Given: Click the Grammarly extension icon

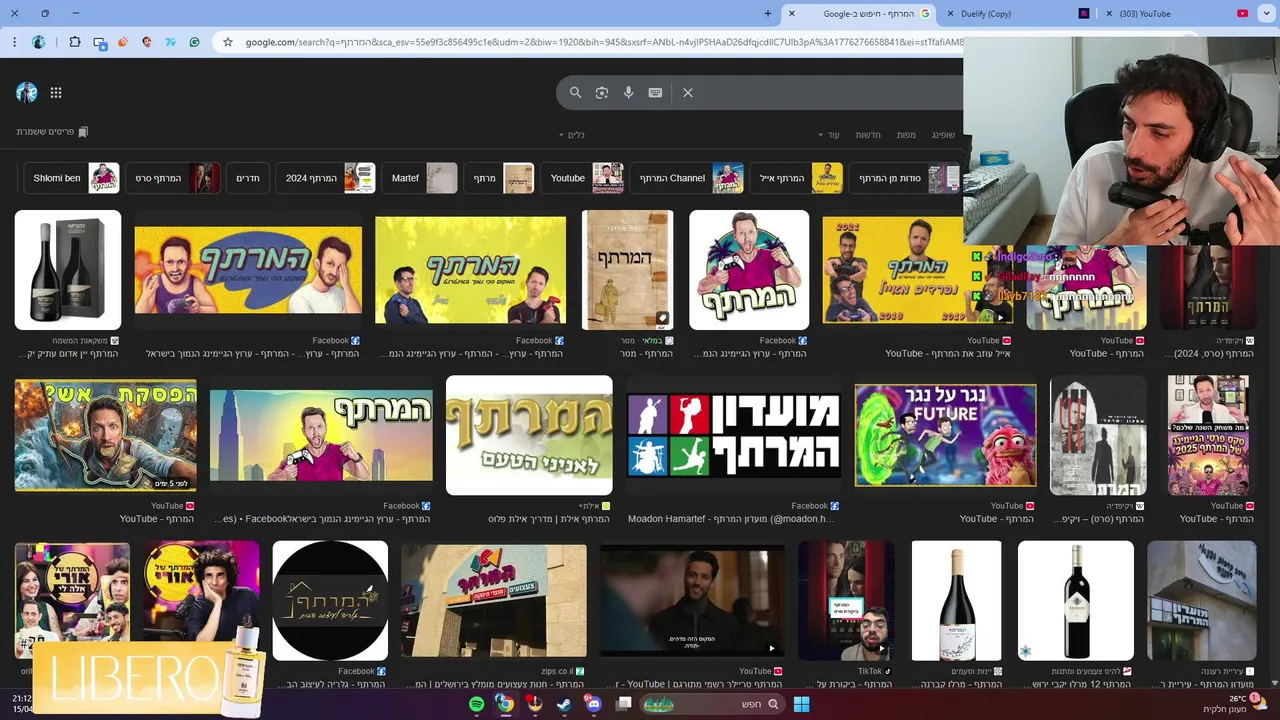Looking at the screenshot, I should [194, 42].
